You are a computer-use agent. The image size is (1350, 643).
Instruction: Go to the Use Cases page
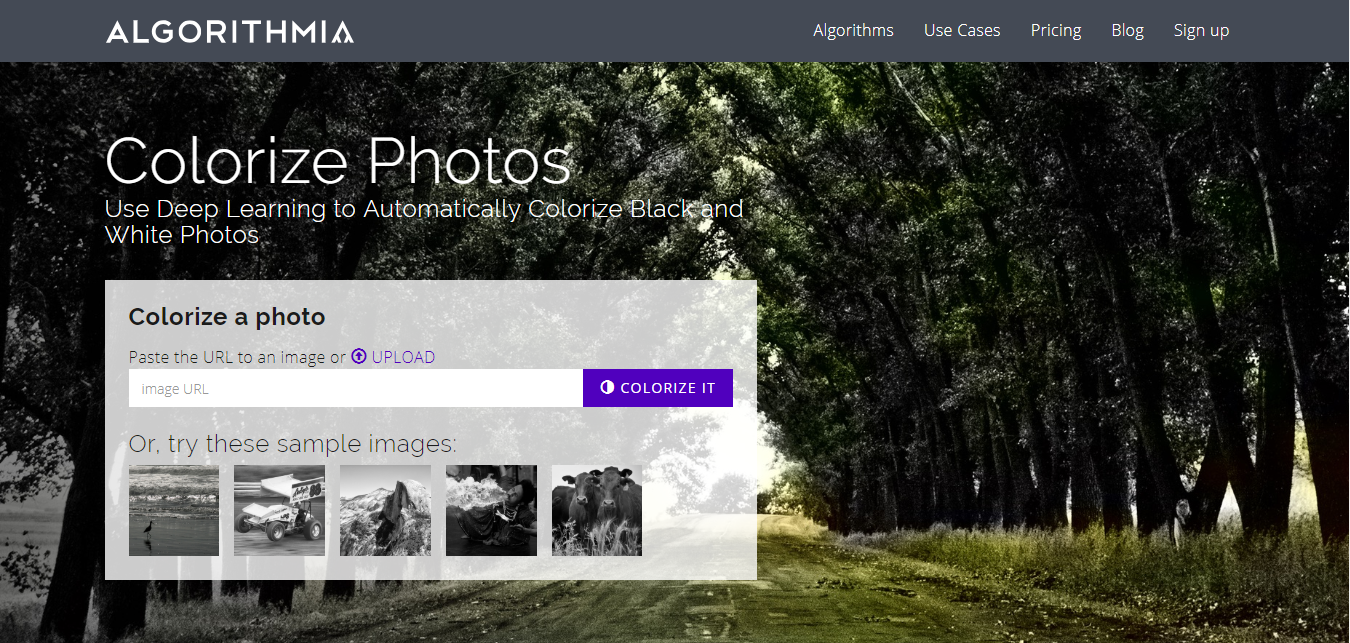(962, 30)
